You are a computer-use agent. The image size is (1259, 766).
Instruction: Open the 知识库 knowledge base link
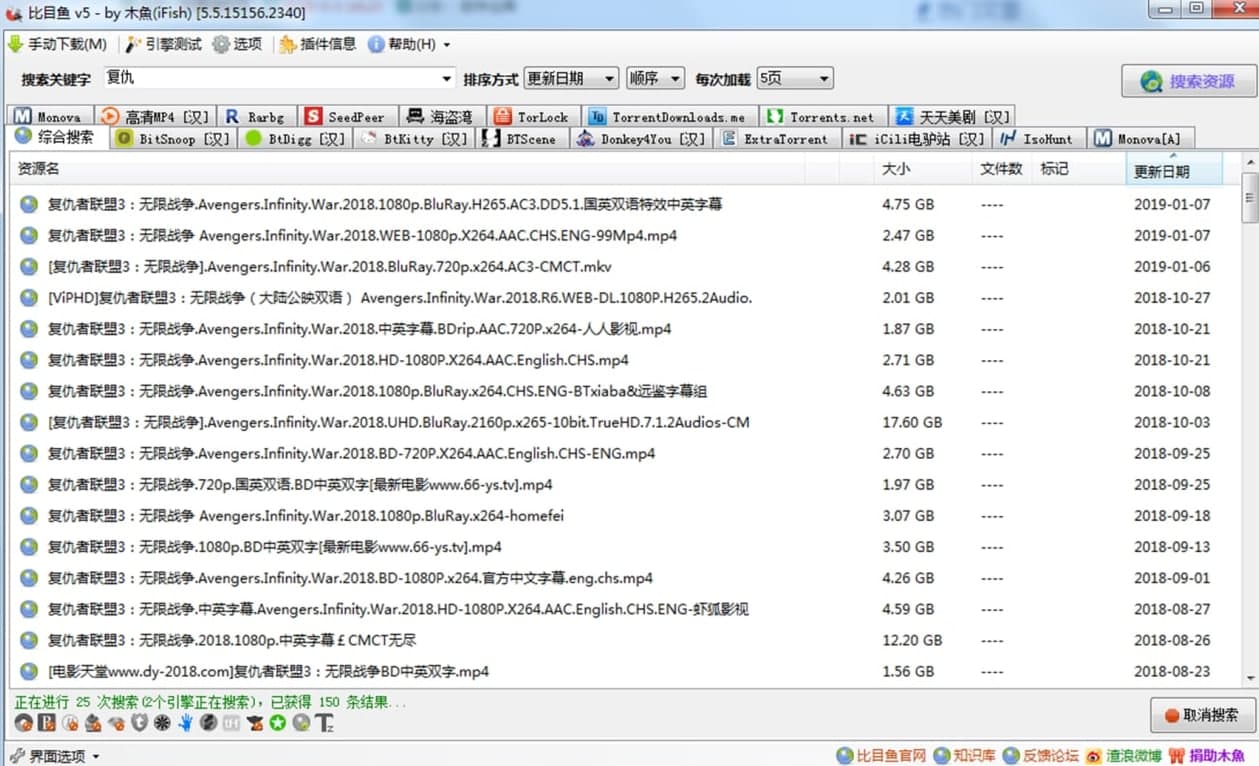point(964,755)
